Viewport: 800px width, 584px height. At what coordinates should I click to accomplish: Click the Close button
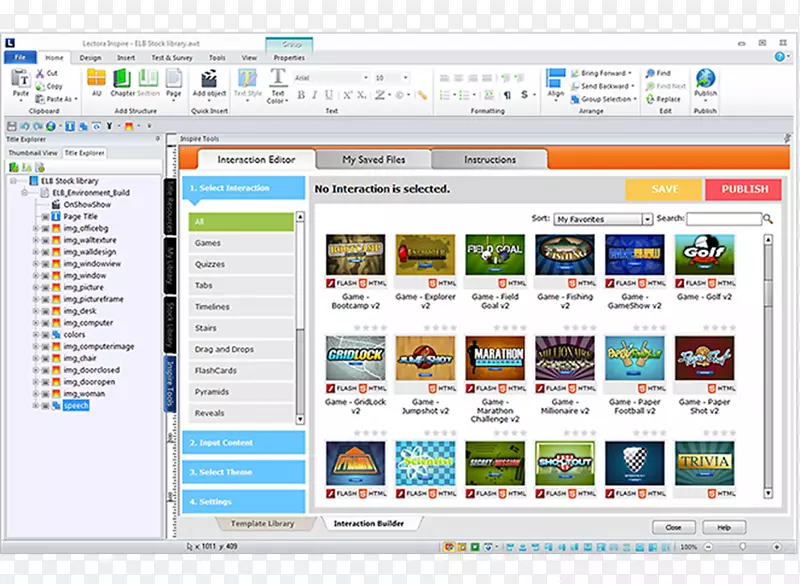tap(673, 527)
